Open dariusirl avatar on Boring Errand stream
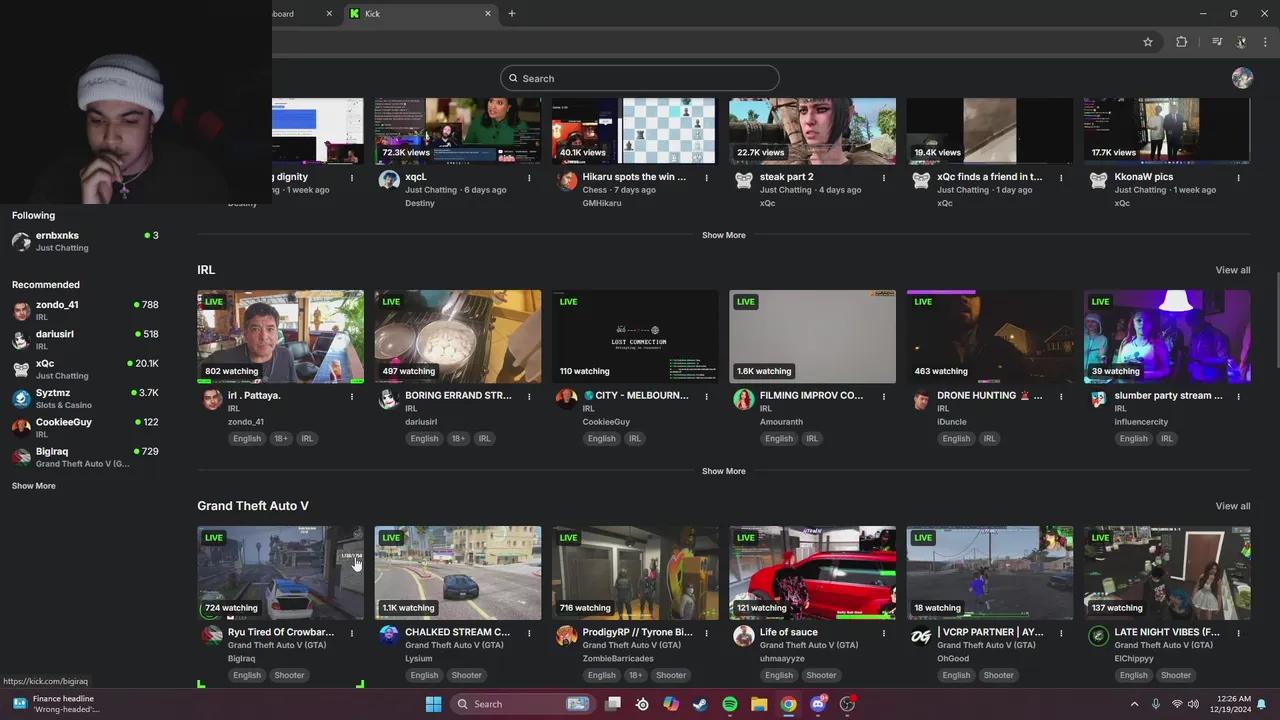The width and height of the screenshot is (1280, 720). [x=389, y=400]
